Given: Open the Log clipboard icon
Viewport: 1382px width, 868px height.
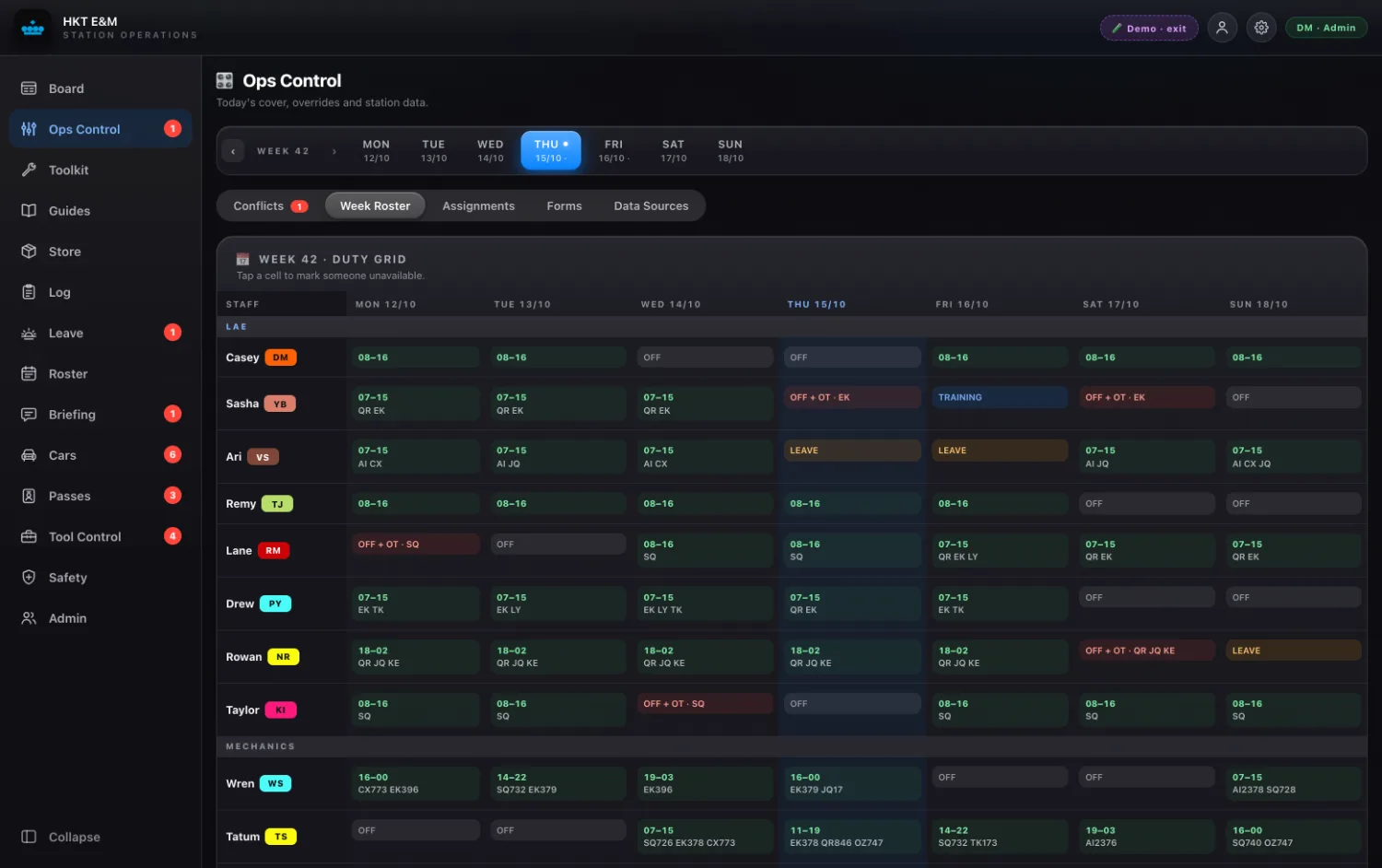Looking at the screenshot, I should tap(29, 292).
